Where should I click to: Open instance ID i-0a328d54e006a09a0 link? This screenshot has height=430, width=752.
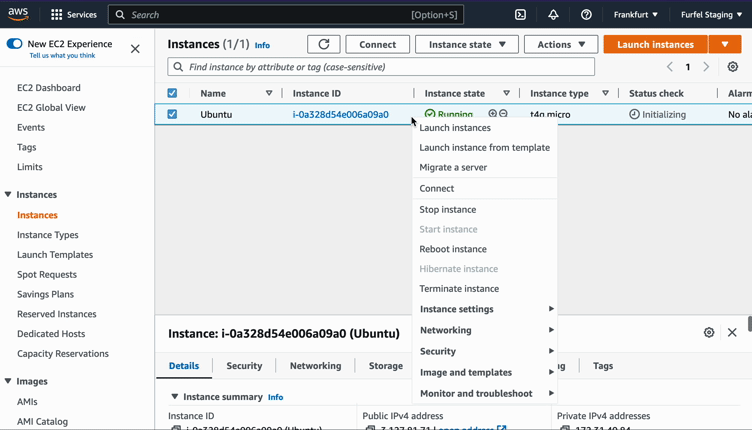[341, 114]
